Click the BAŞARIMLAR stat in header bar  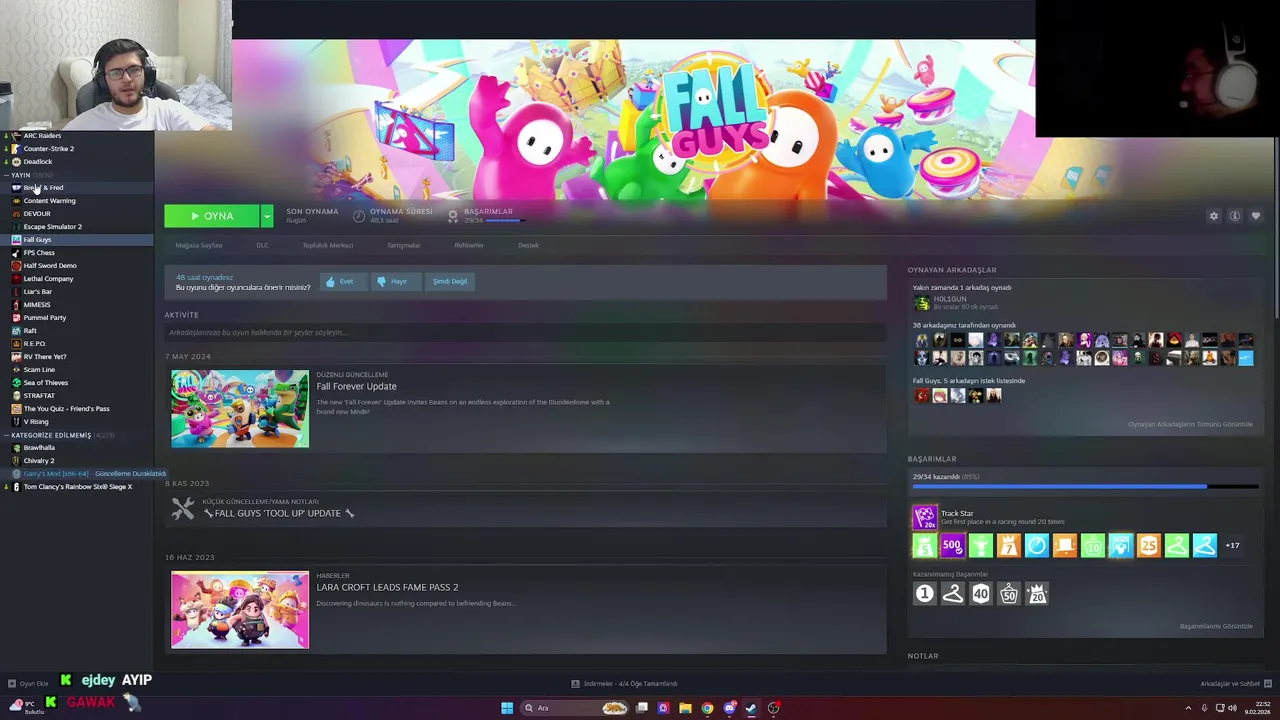(487, 215)
